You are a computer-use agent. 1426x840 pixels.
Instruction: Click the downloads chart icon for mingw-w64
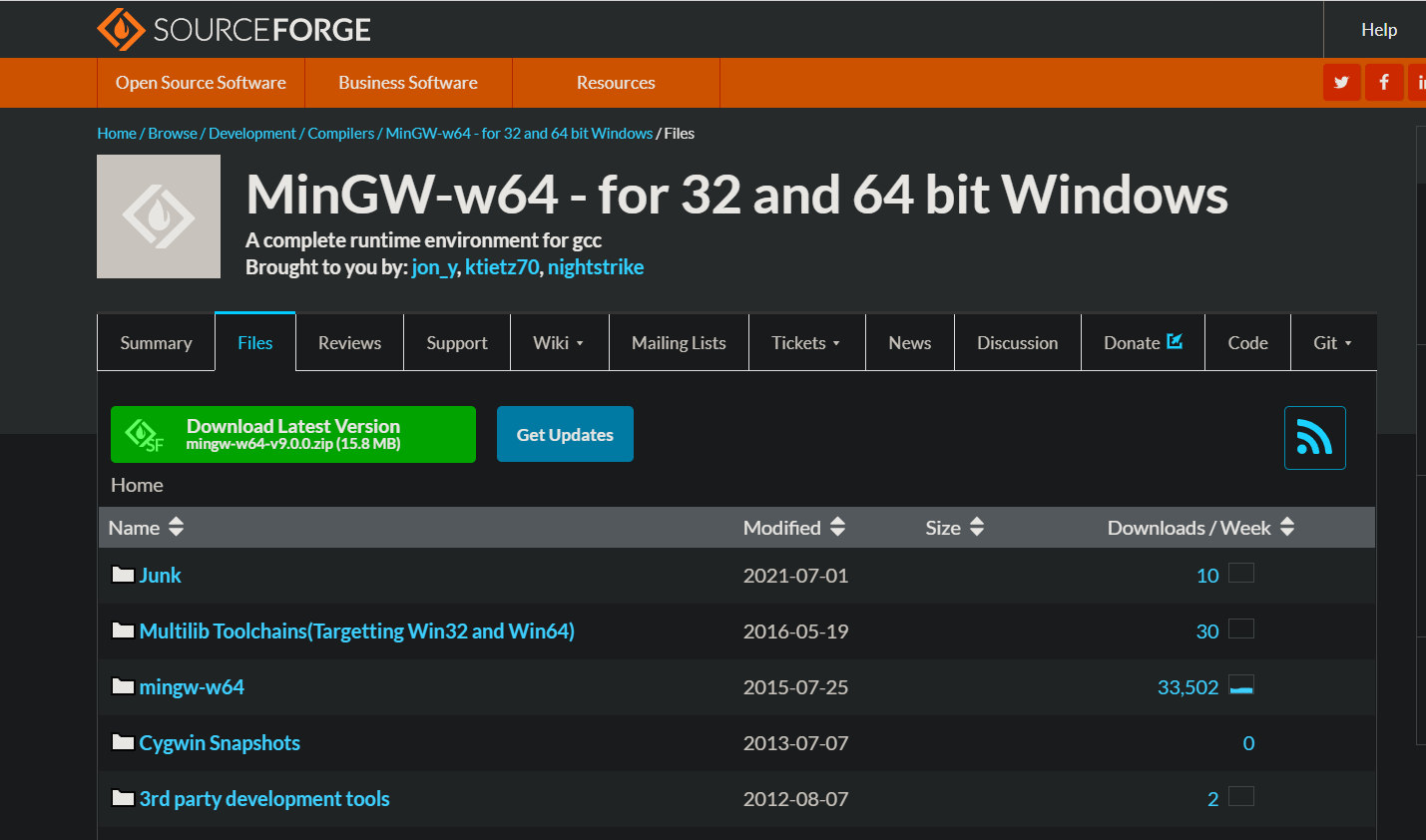coord(1241,684)
